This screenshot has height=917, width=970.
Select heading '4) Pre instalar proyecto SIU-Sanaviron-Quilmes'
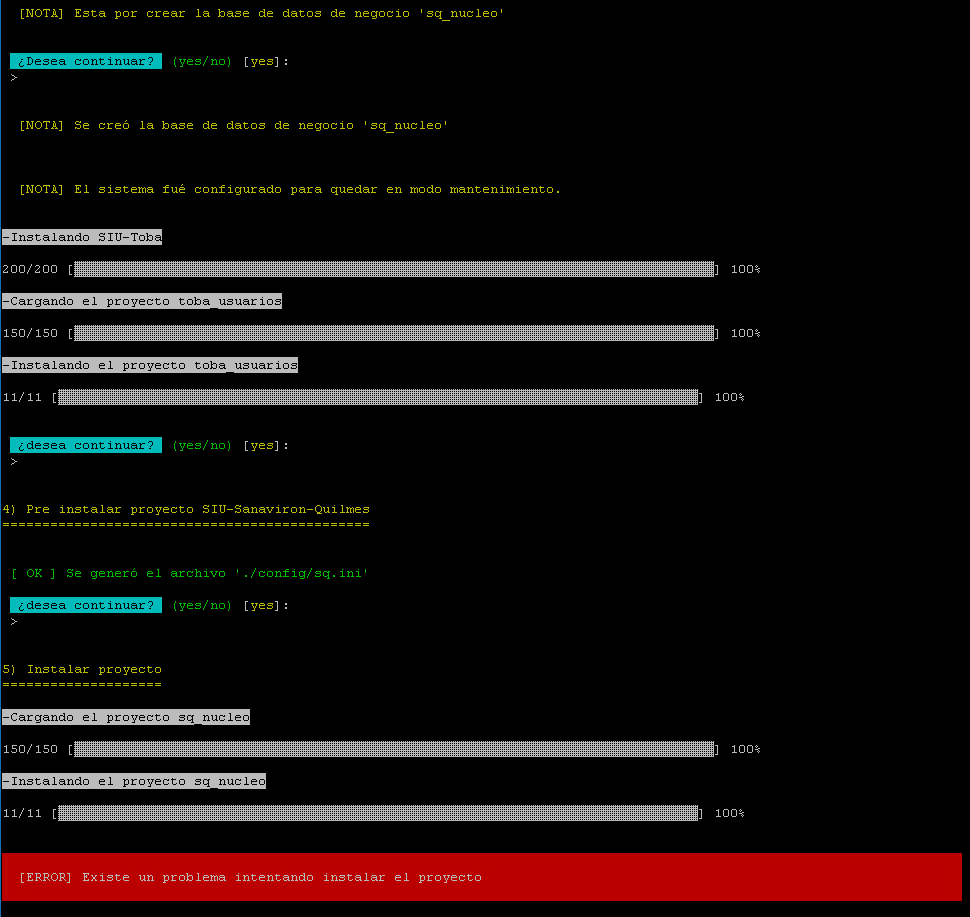pos(186,509)
